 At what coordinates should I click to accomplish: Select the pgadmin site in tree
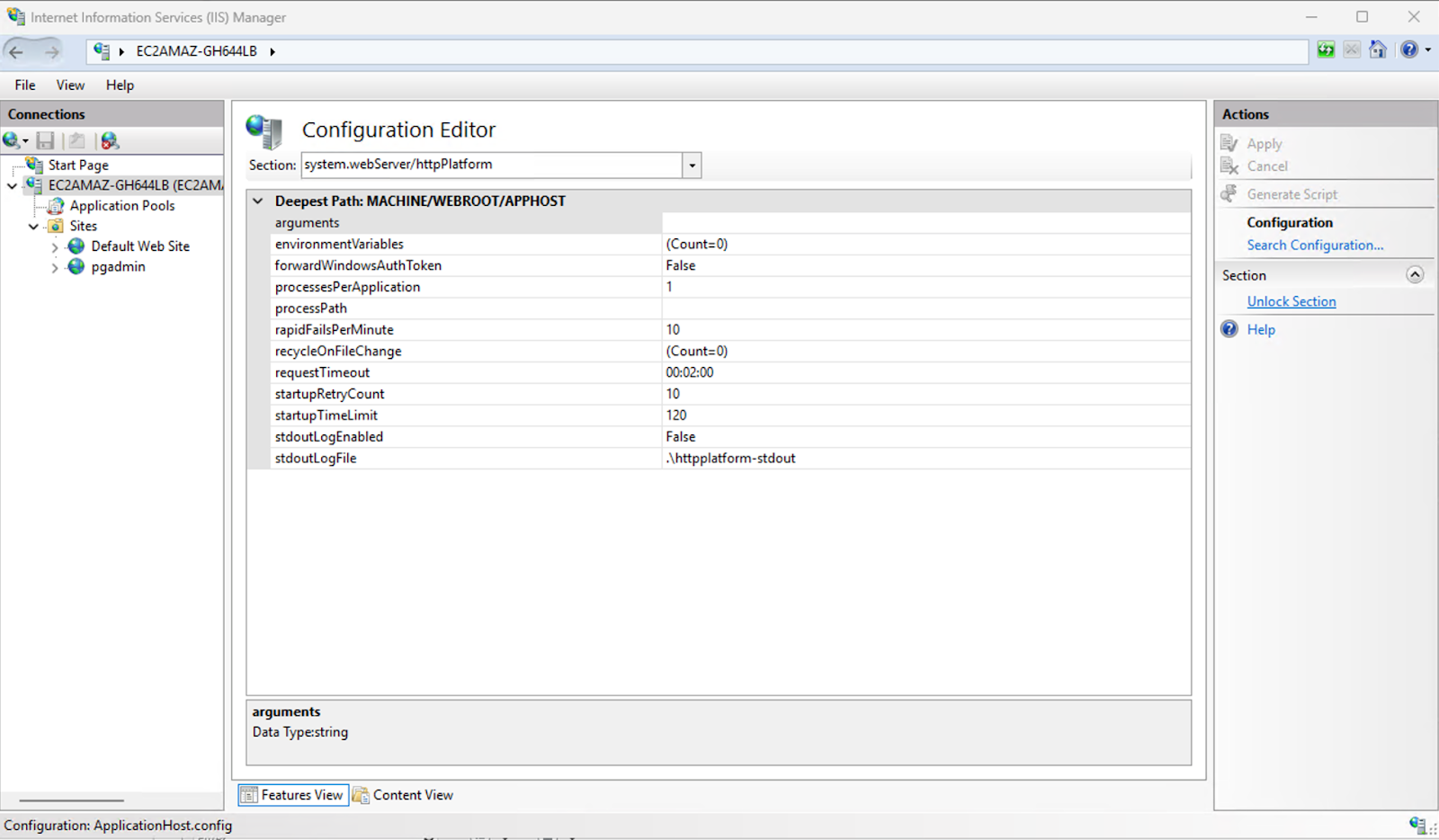tap(118, 267)
